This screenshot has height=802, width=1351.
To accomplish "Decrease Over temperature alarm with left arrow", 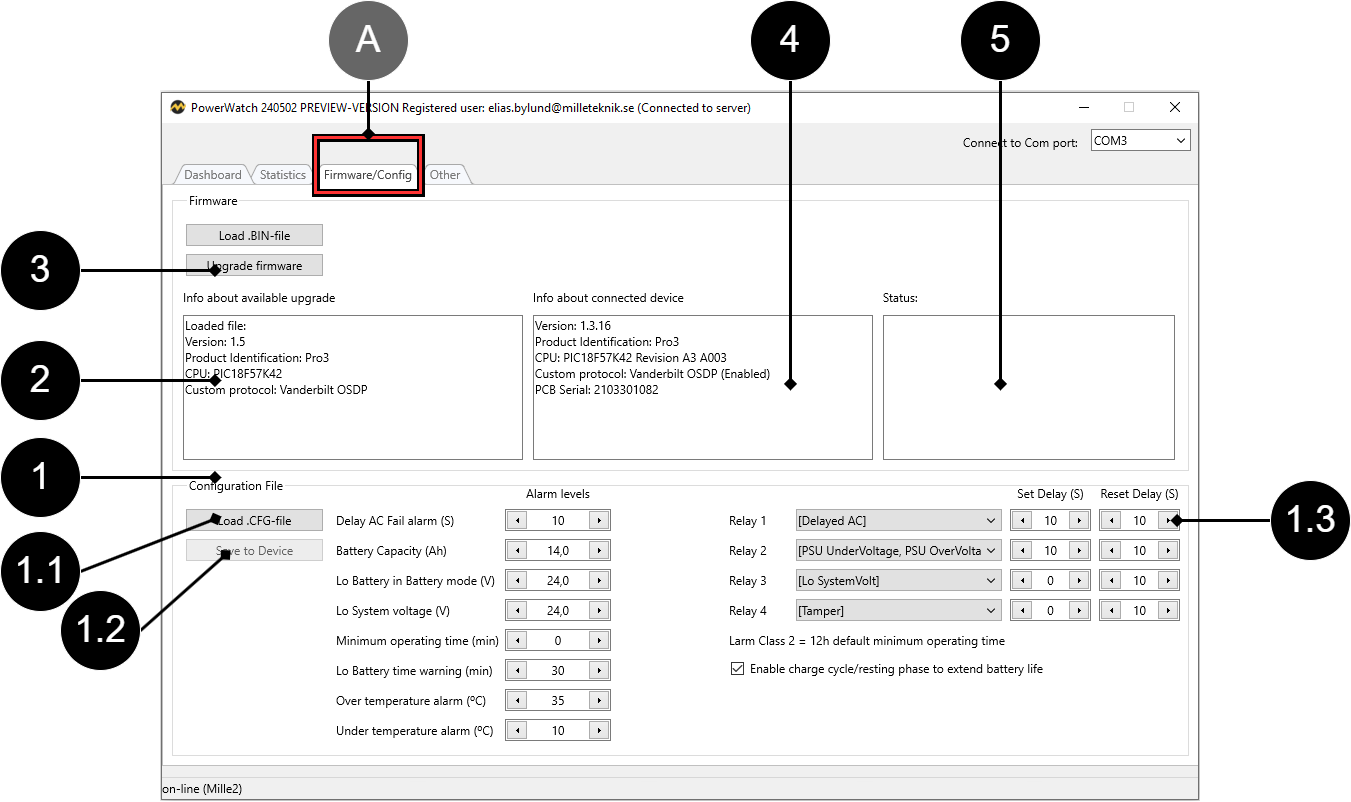I will coord(517,701).
